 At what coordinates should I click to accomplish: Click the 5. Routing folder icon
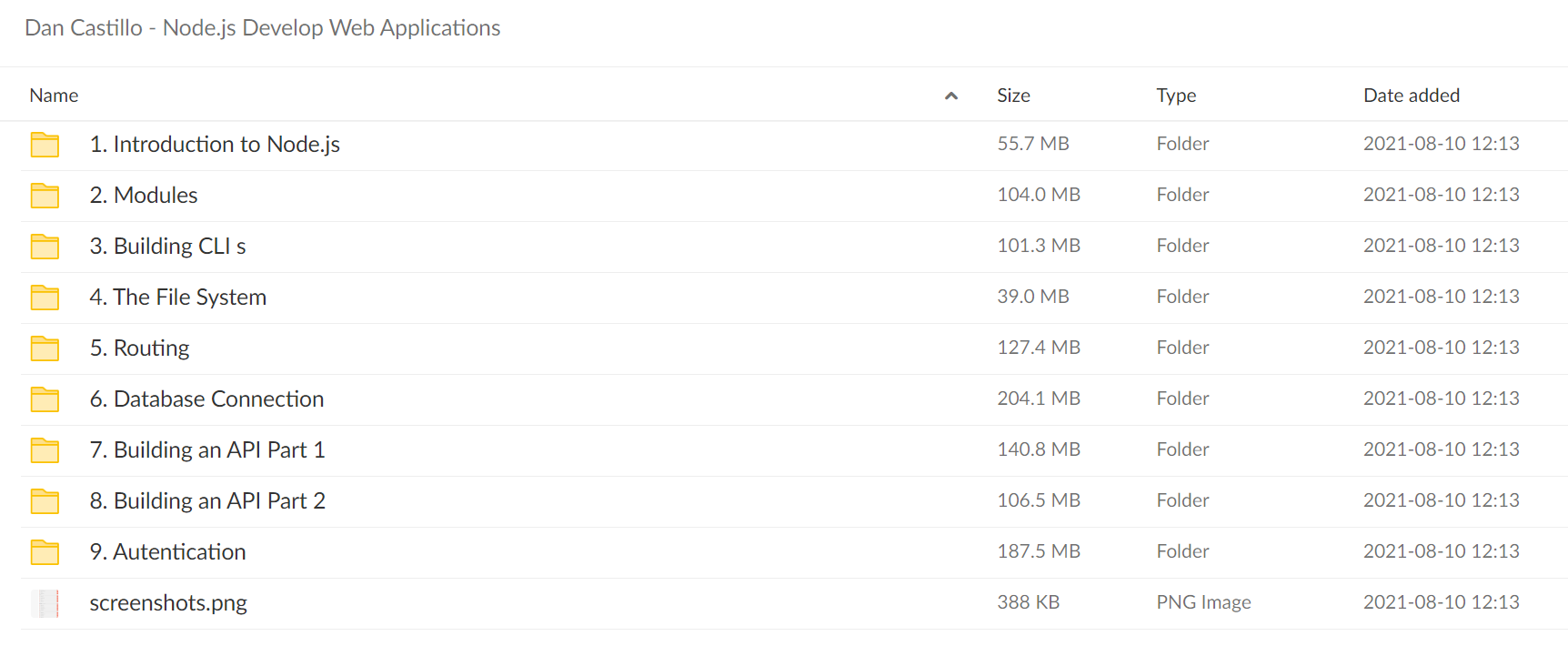pyautogui.click(x=45, y=348)
